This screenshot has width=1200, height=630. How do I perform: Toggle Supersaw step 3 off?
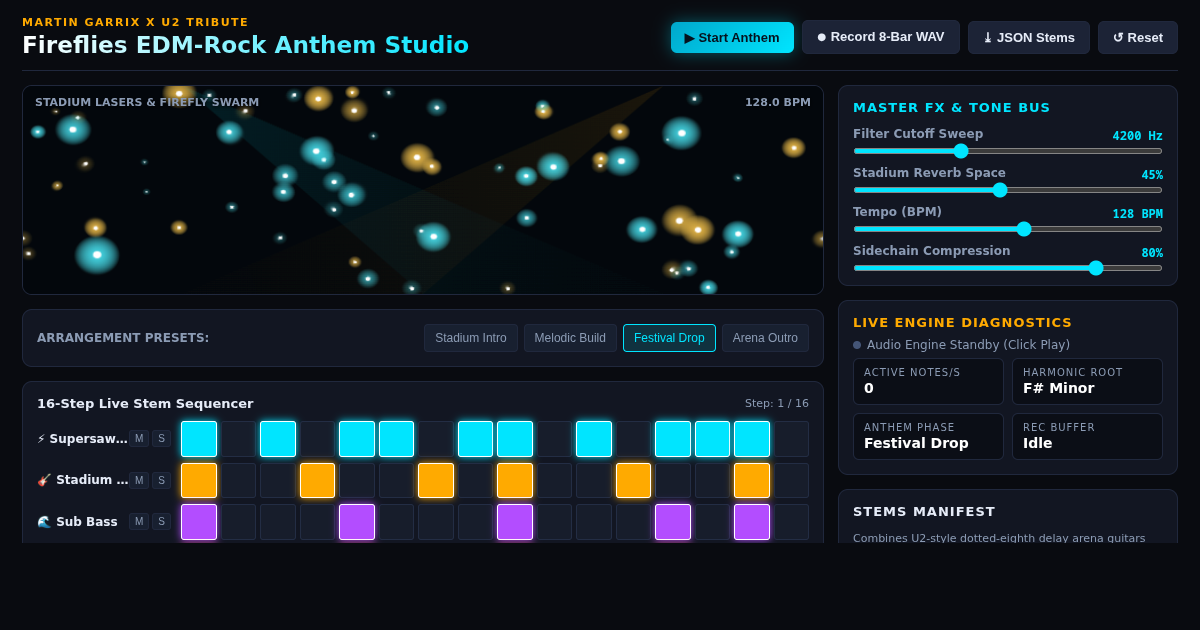click(x=278, y=439)
